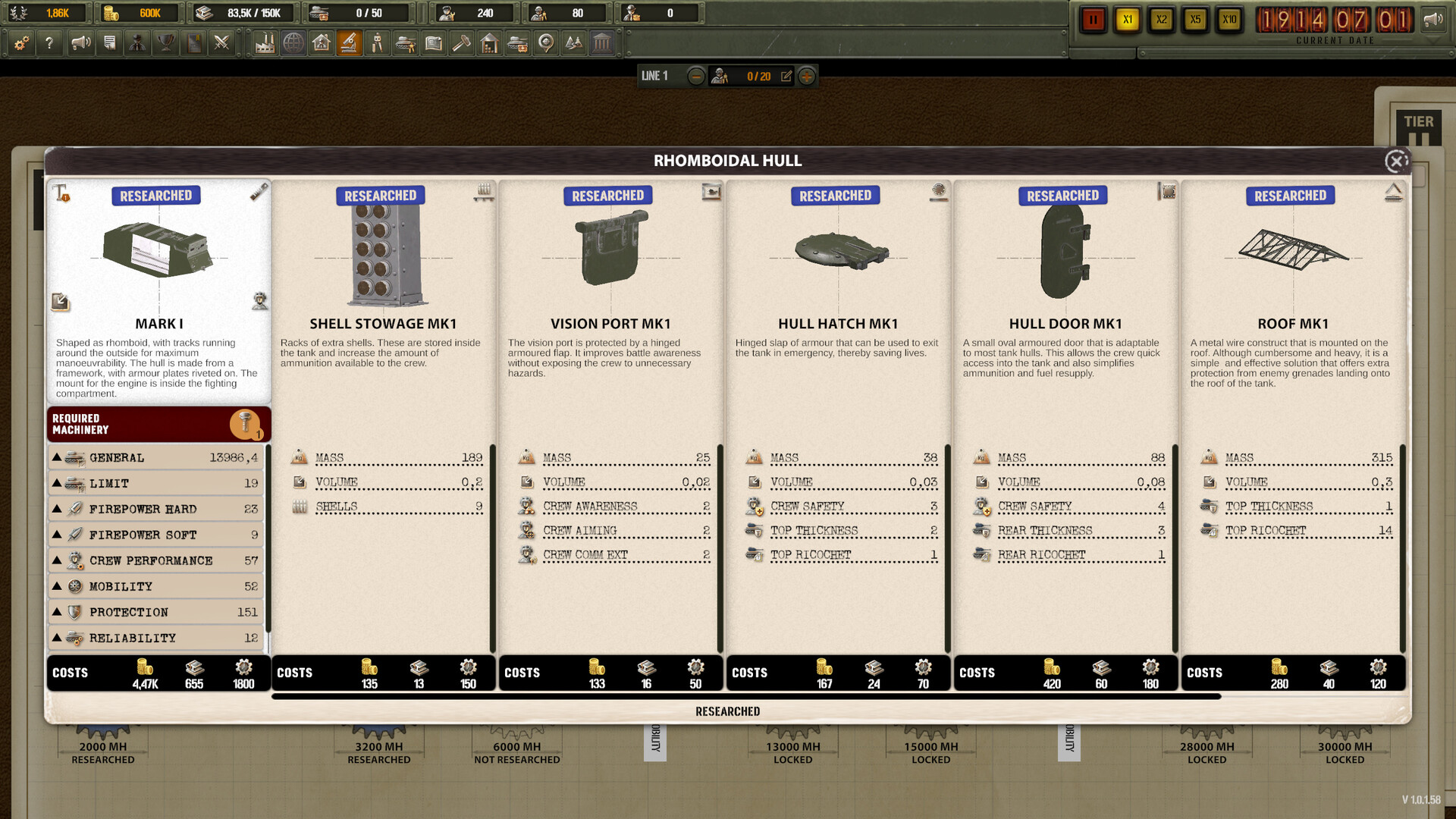The width and height of the screenshot is (1456, 819).
Task: Open the Research microscope panel
Action: (349, 43)
